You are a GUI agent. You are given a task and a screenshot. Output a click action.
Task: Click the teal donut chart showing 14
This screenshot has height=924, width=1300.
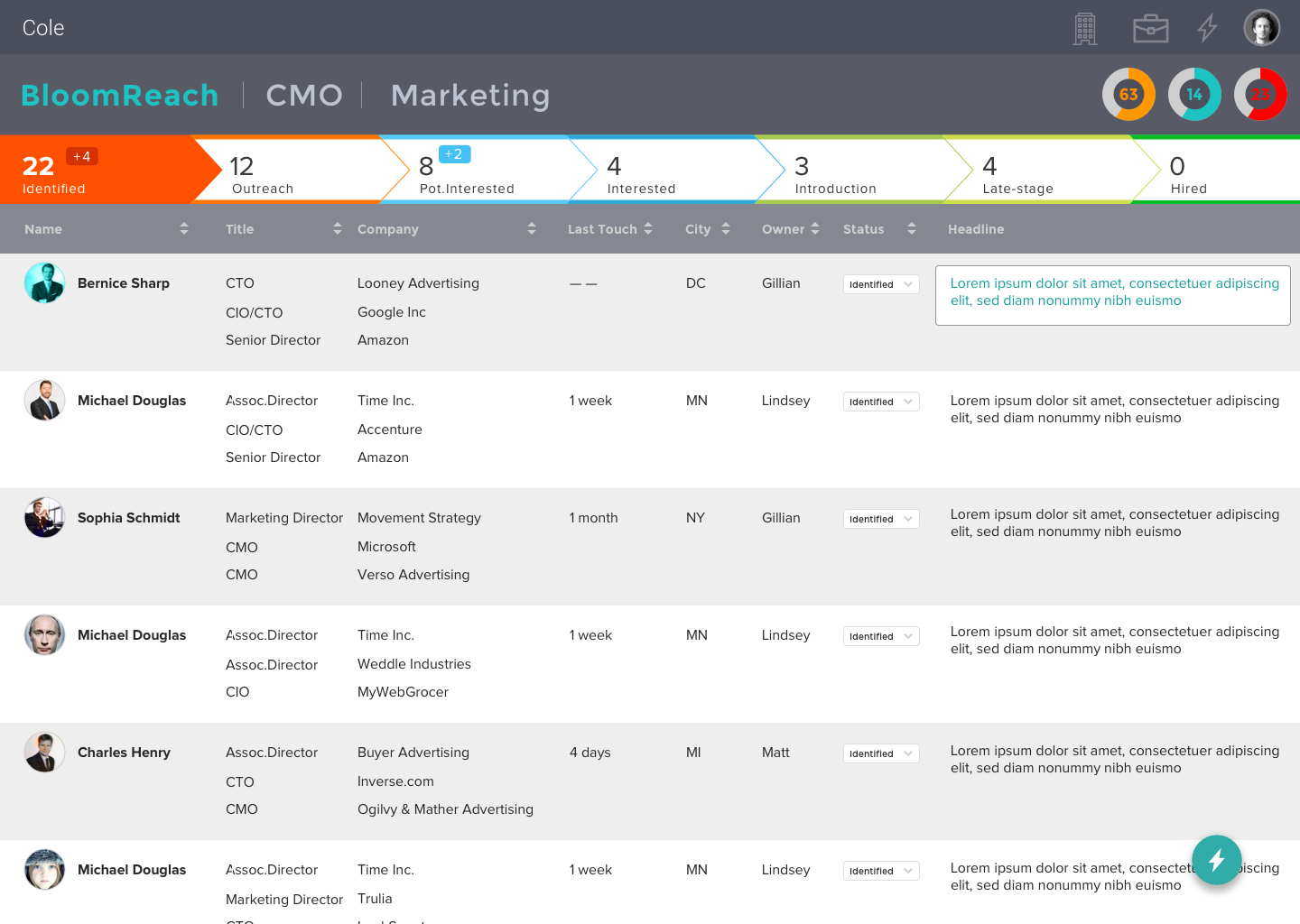(x=1194, y=94)
